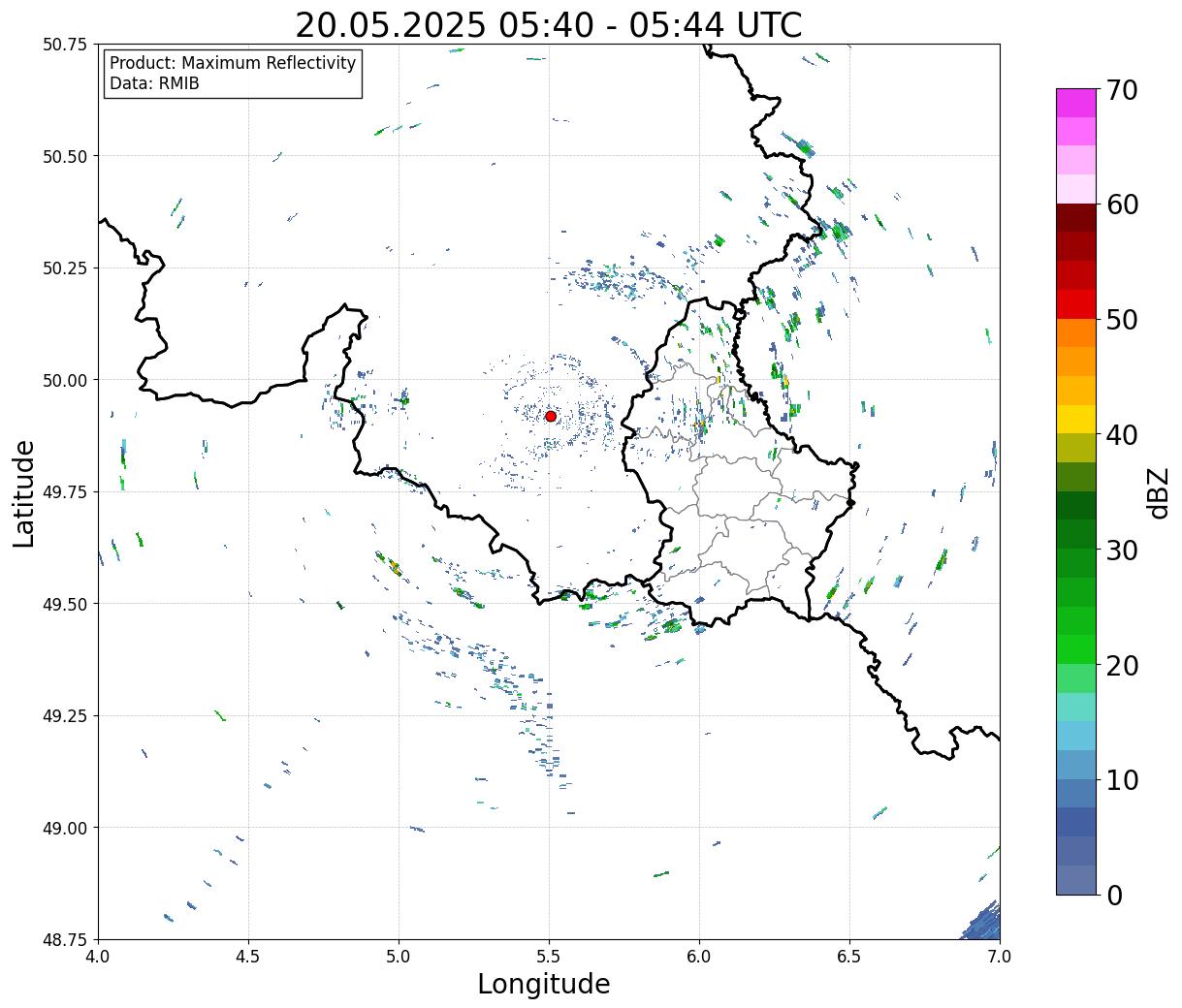Viewport: 1182px width, 1008px height.
Task: Click the Latitude axis label
Action: pos(24,493)
